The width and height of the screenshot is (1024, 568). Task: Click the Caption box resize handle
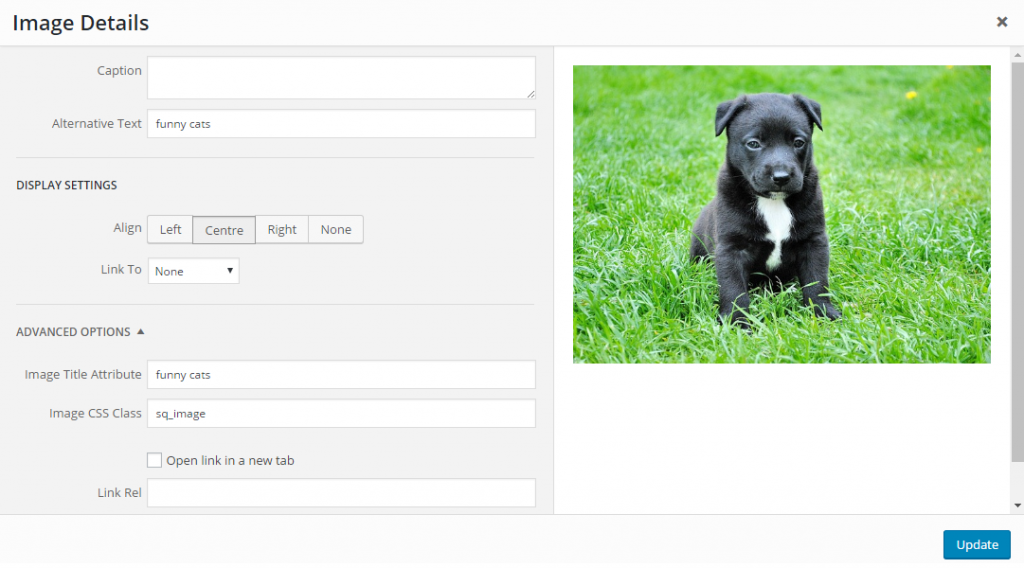click(530, 93)
